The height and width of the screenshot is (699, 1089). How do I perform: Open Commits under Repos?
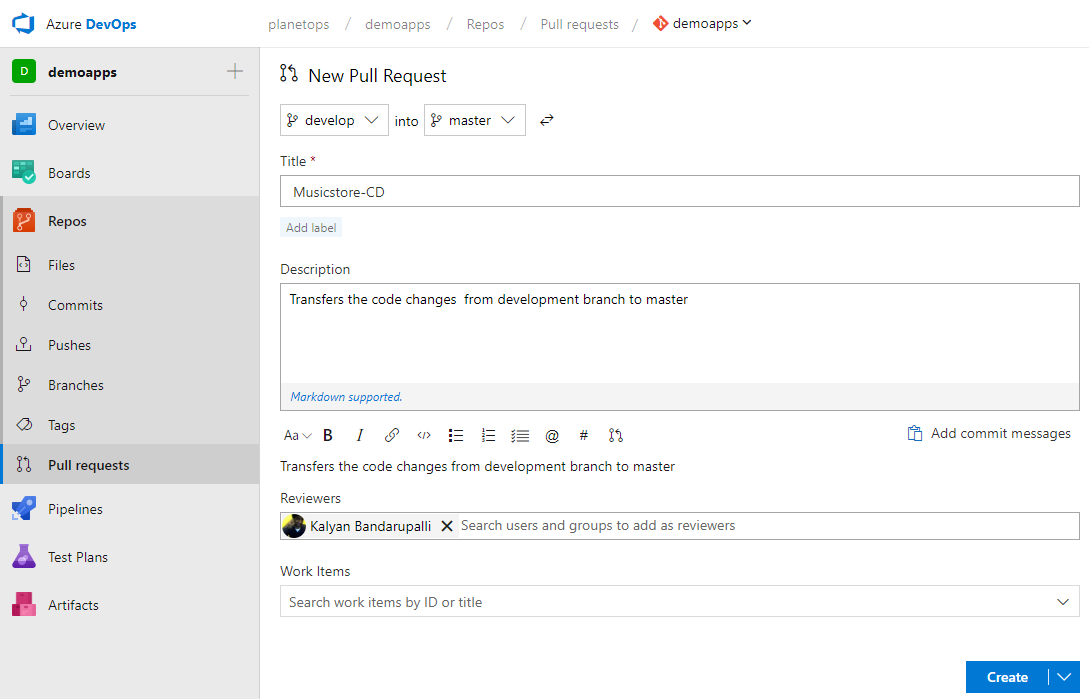tap(131, 305)
